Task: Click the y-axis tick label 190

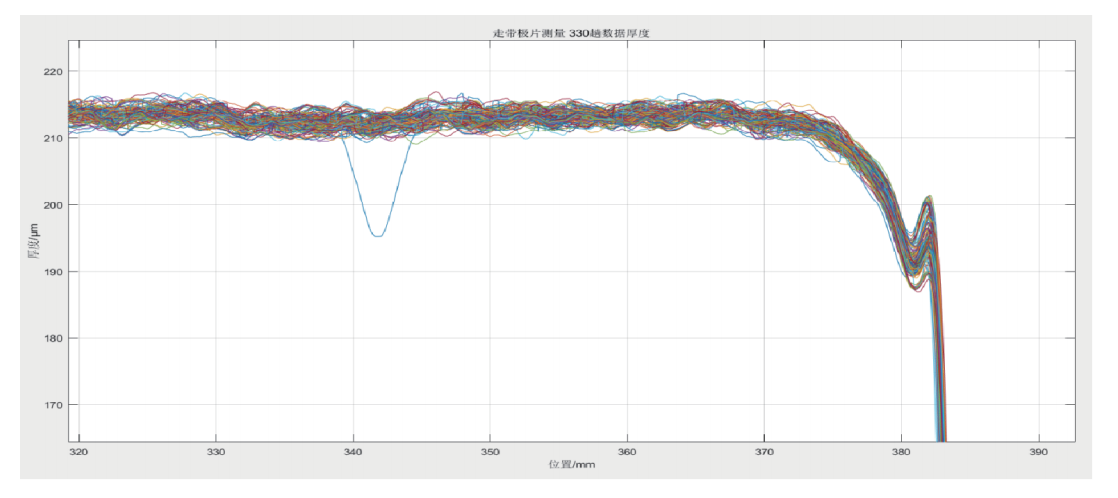Action: [52, 272]
